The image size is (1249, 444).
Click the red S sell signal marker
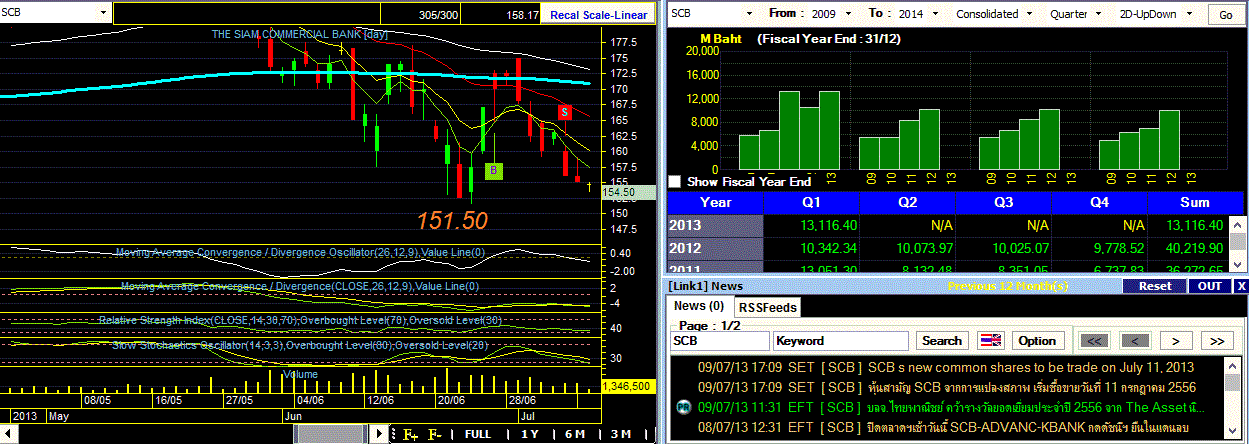(565, 111)
